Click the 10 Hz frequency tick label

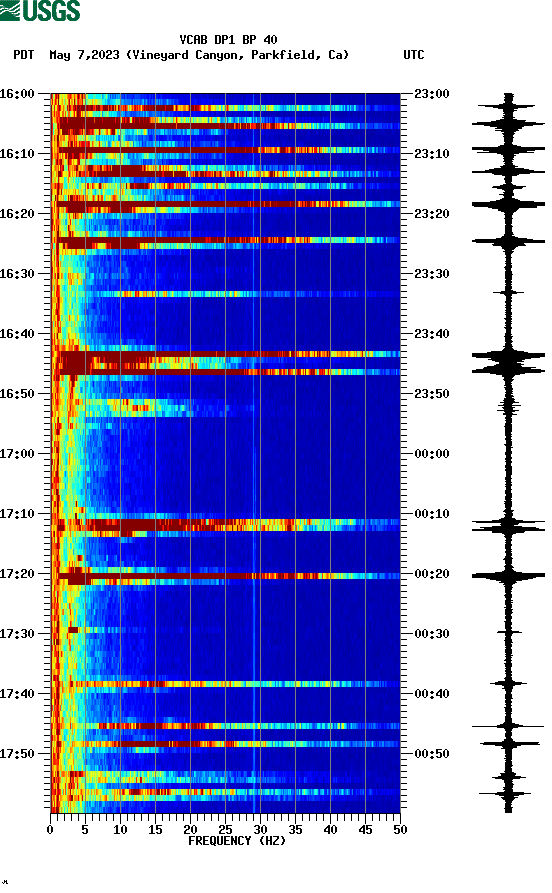pyautogui.click(x=120, y=830)
